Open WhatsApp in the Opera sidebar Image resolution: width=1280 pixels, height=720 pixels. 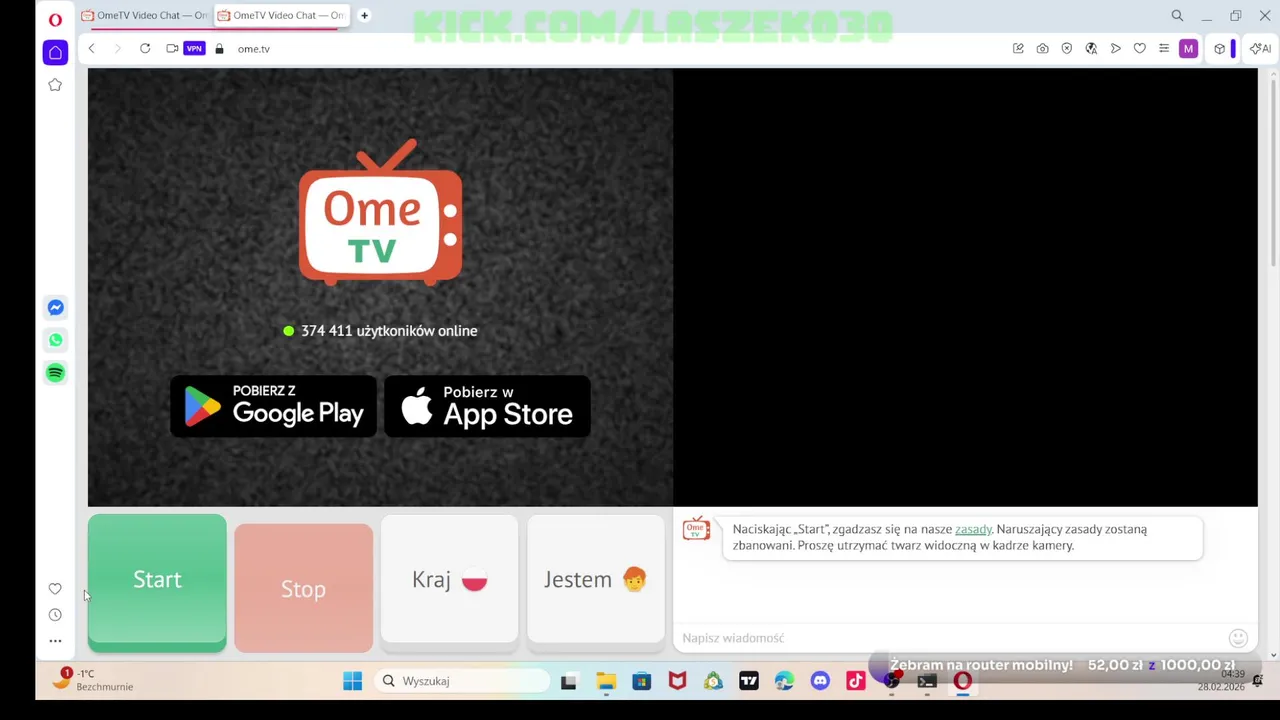[x=55, y=340]
